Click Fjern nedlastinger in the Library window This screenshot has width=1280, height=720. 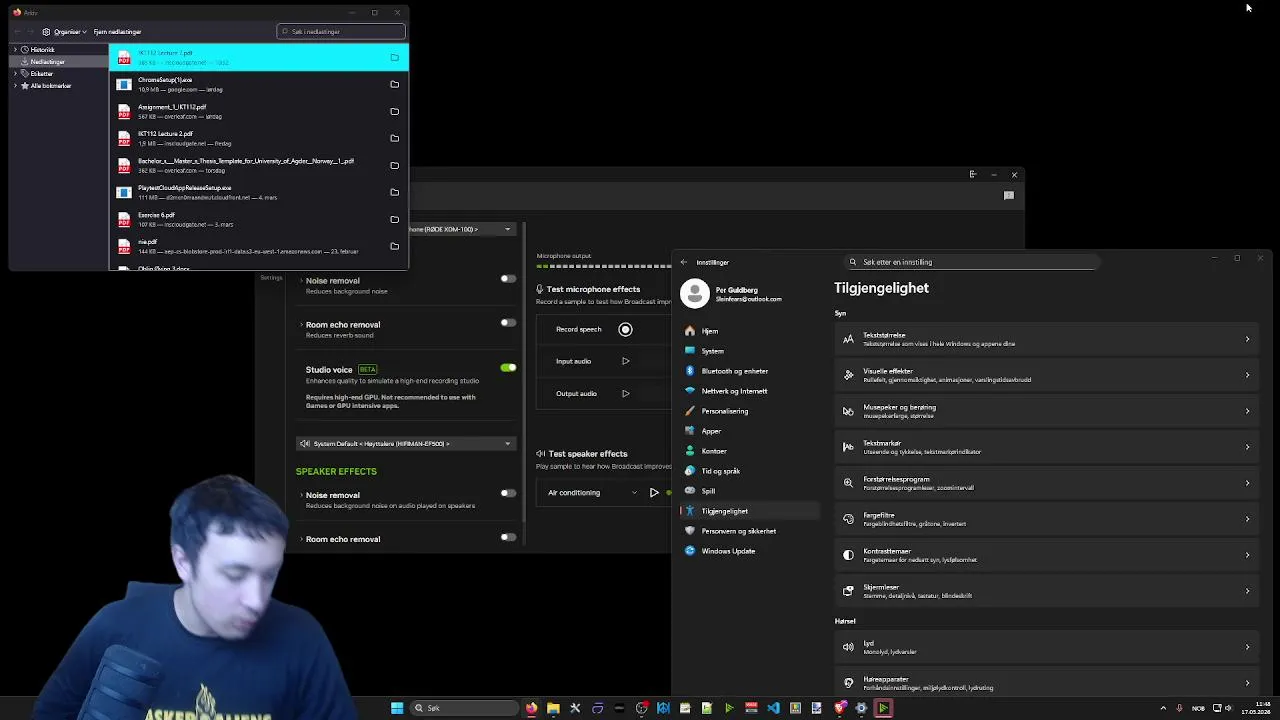(117, 32)
